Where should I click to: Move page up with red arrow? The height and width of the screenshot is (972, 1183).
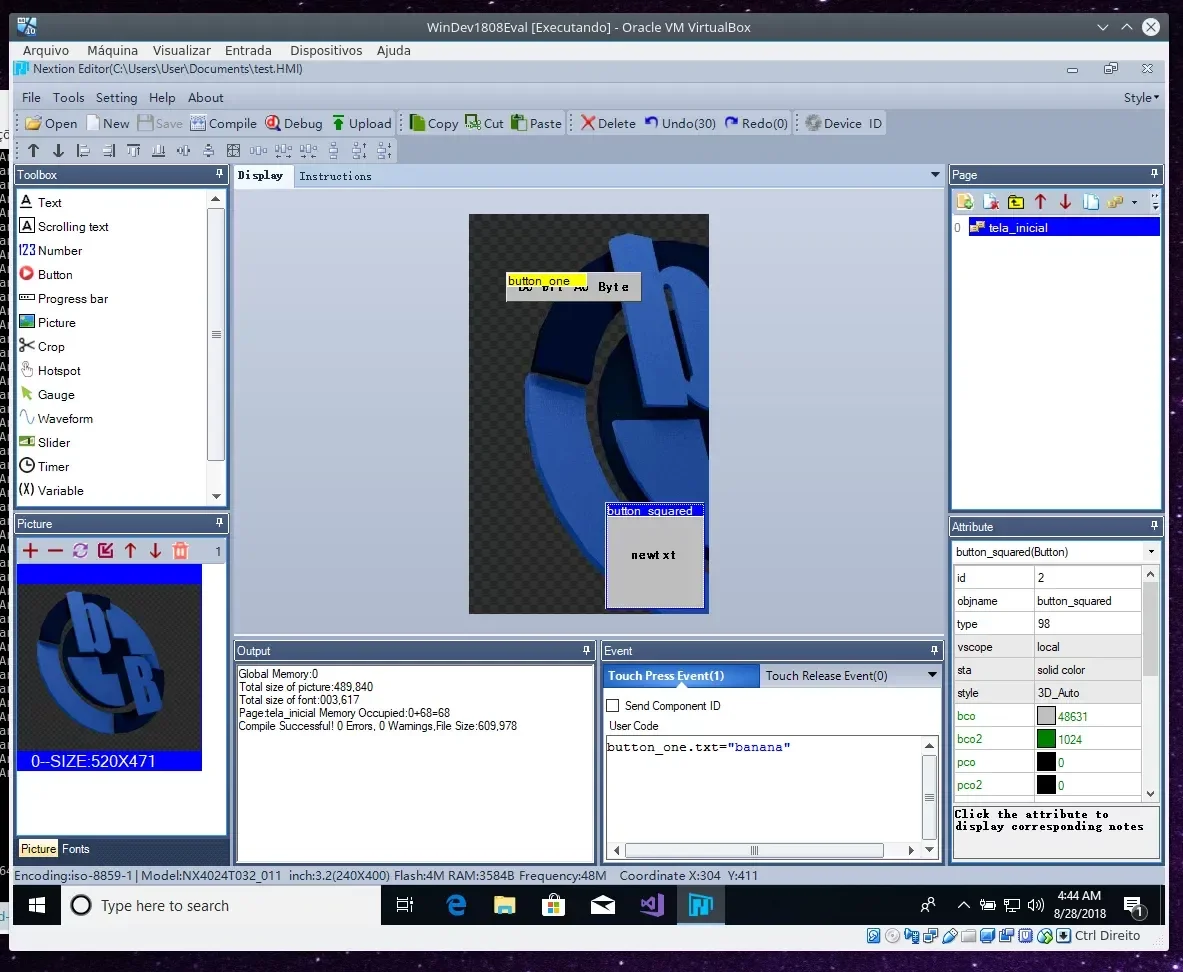[x=1040, y=201]
